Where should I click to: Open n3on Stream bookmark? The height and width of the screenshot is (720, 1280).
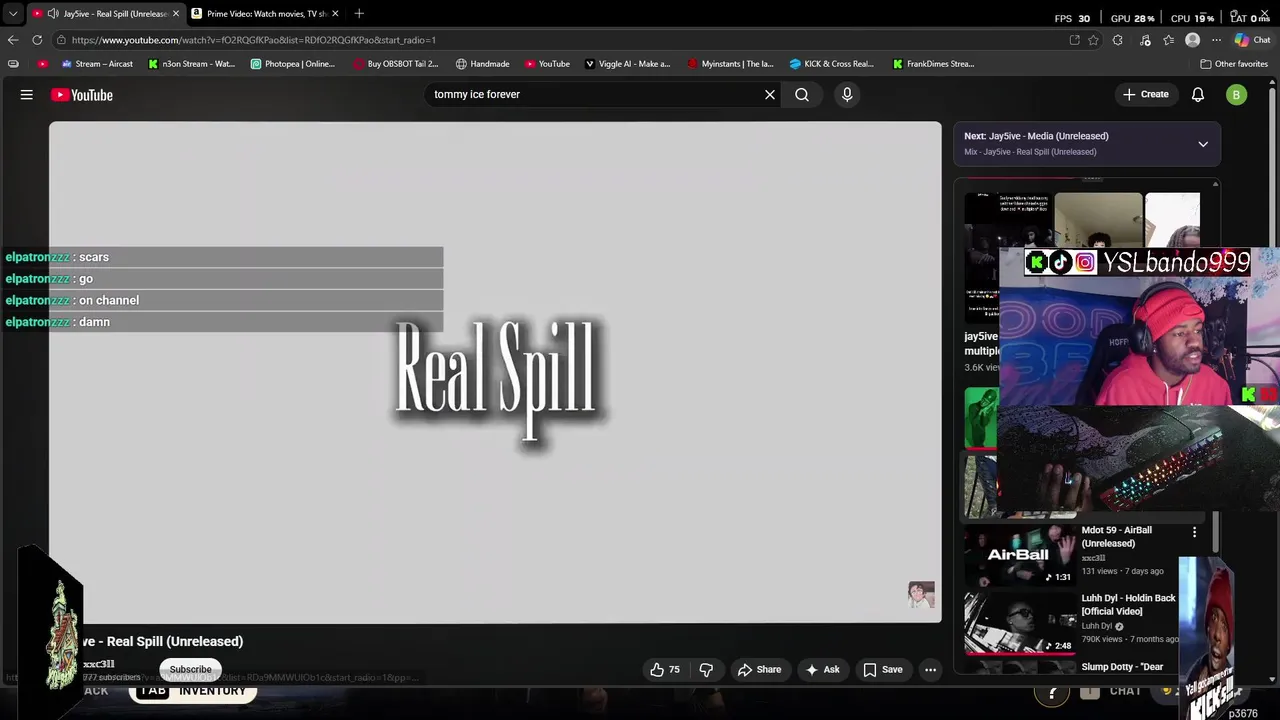[192, 64]
